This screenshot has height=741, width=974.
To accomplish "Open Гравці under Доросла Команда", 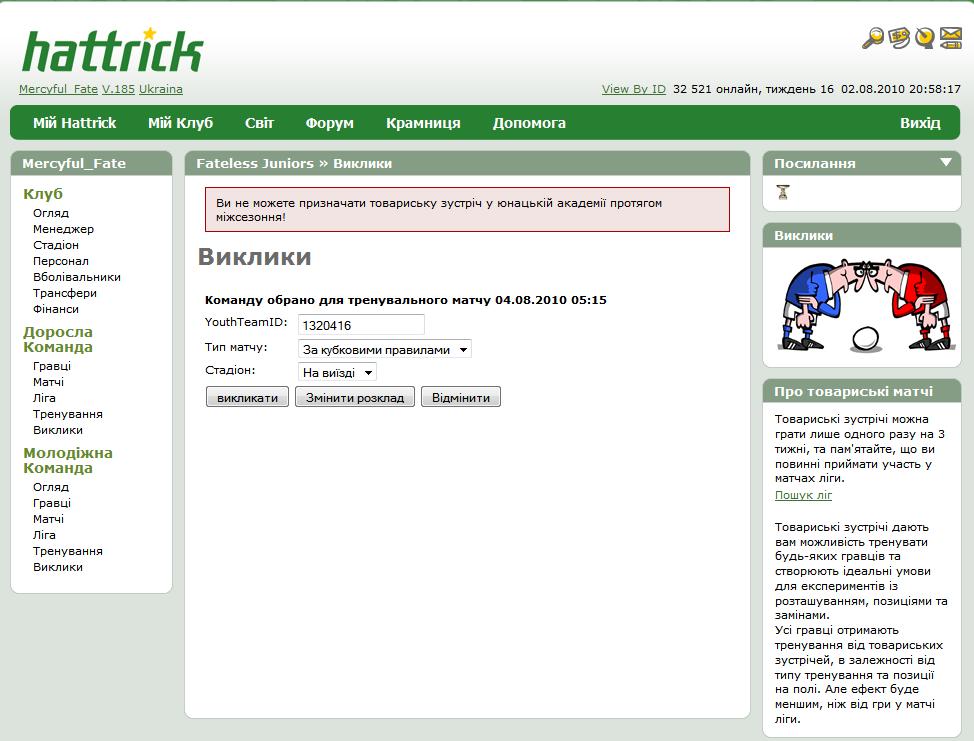I will 52,366.
